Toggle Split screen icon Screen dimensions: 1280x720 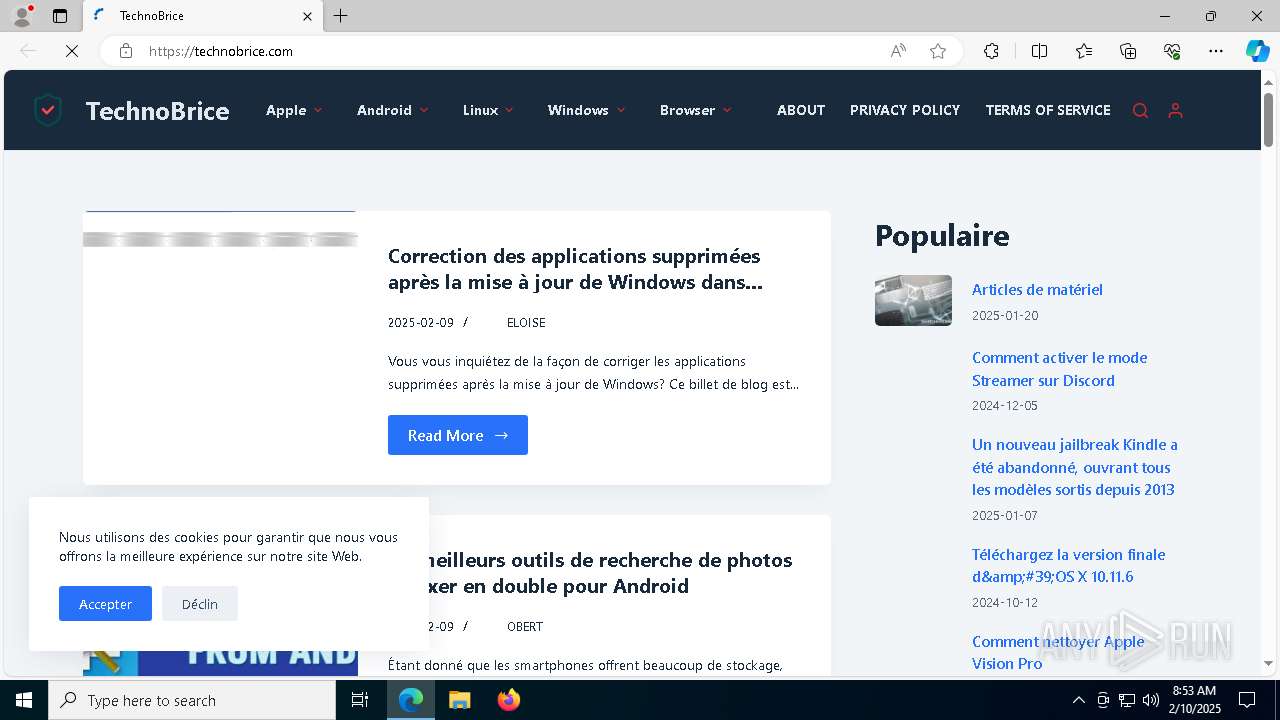click(1039, 51)
